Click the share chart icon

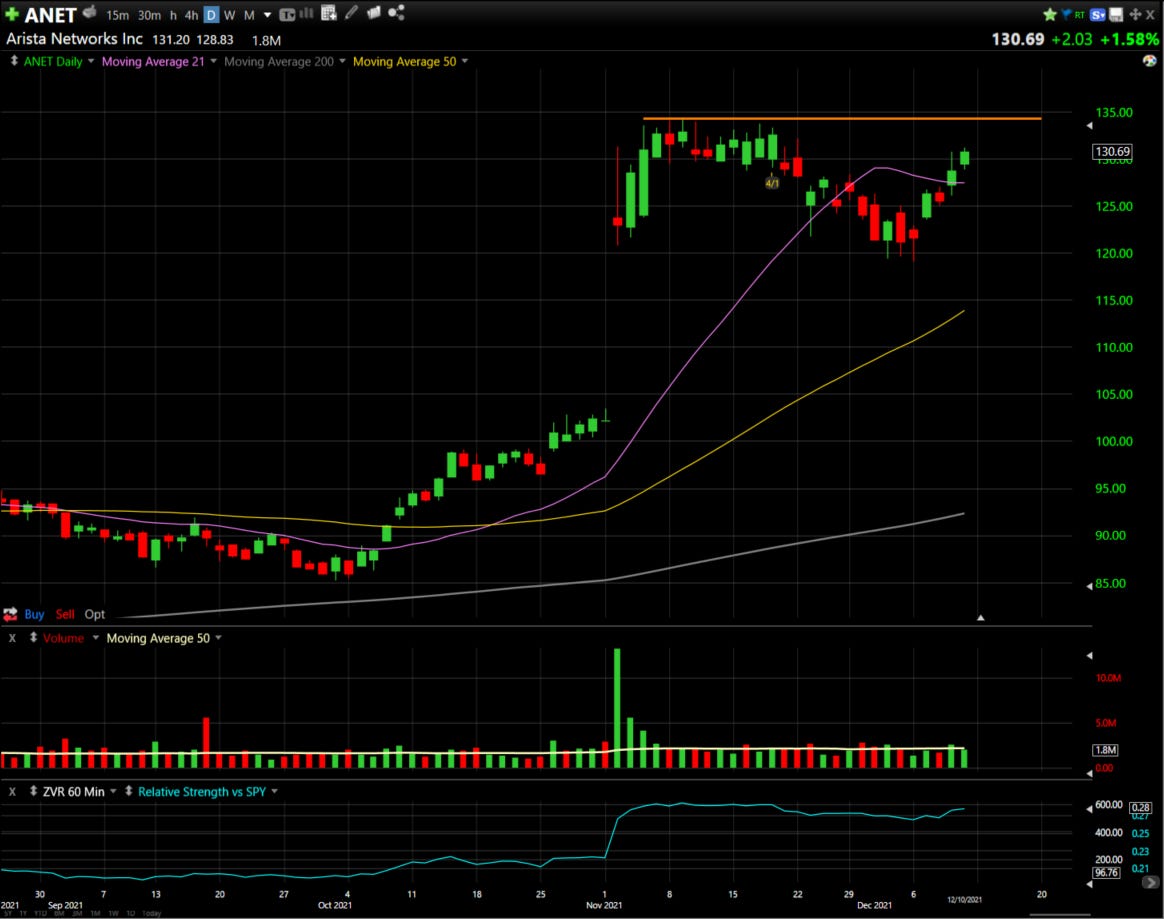pos(396,13)
